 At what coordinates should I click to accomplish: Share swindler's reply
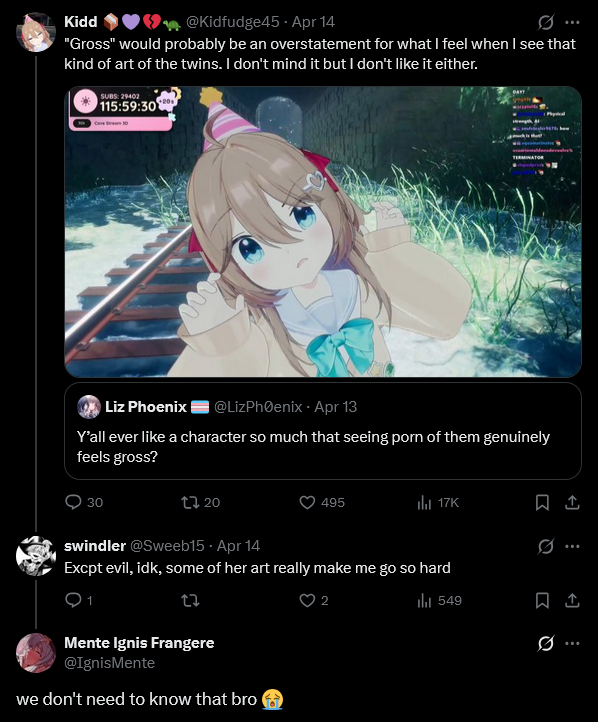point(572,600)
